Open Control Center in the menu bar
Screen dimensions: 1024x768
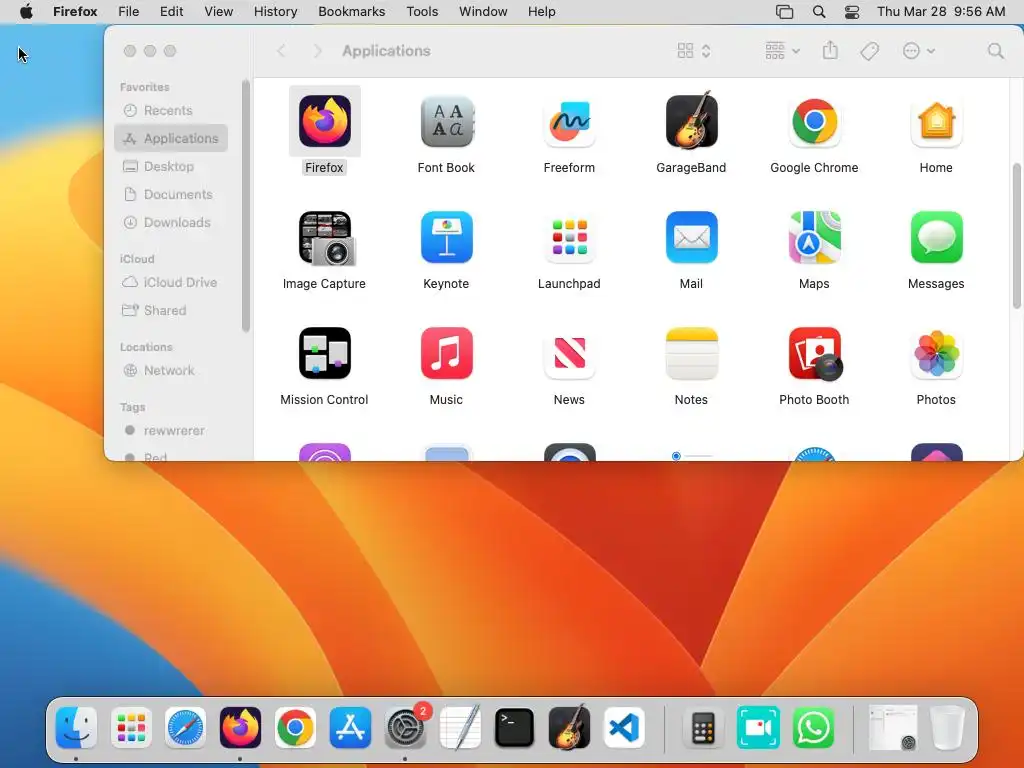(852, 12)
